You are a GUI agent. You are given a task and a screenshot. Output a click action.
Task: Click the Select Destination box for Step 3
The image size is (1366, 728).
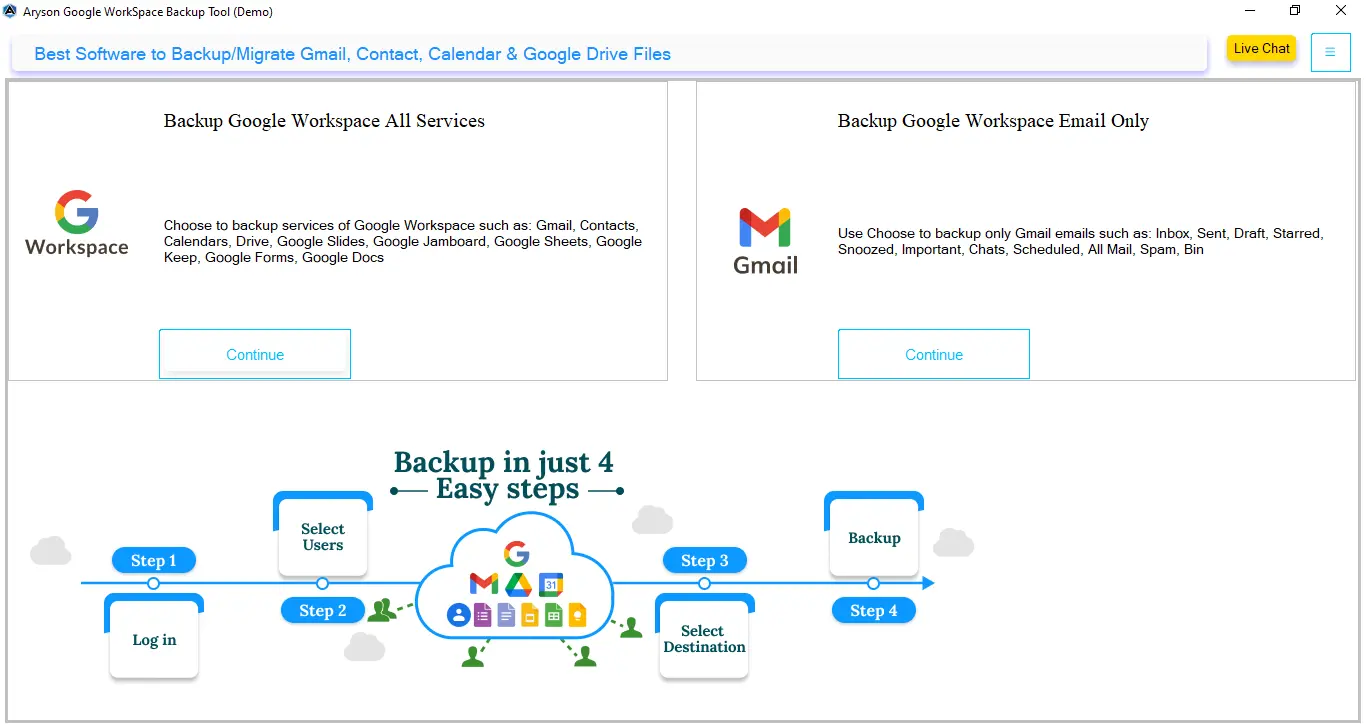[x=704, y=638]
